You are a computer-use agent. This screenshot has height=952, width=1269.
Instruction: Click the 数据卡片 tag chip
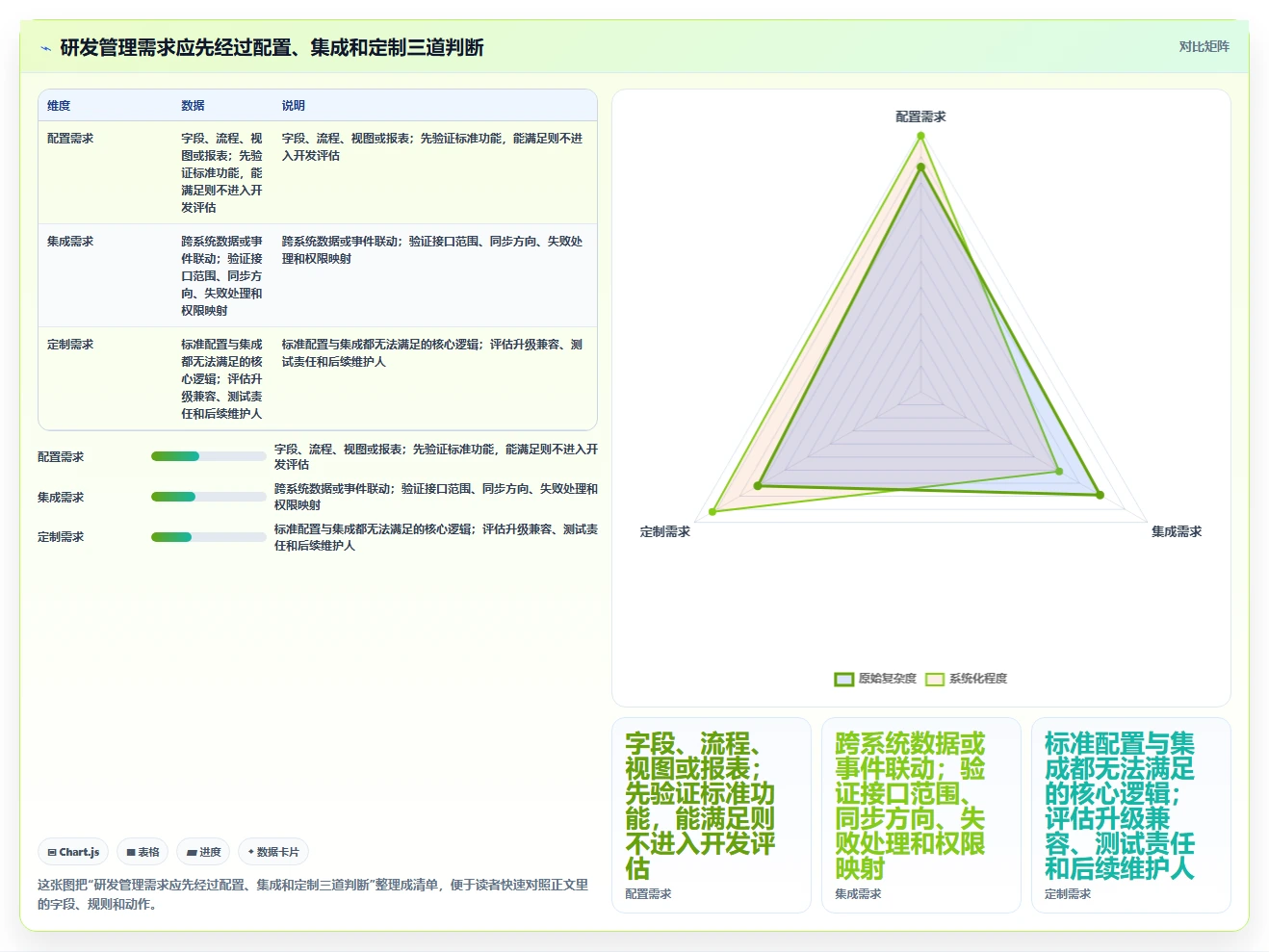click(273, 852)
